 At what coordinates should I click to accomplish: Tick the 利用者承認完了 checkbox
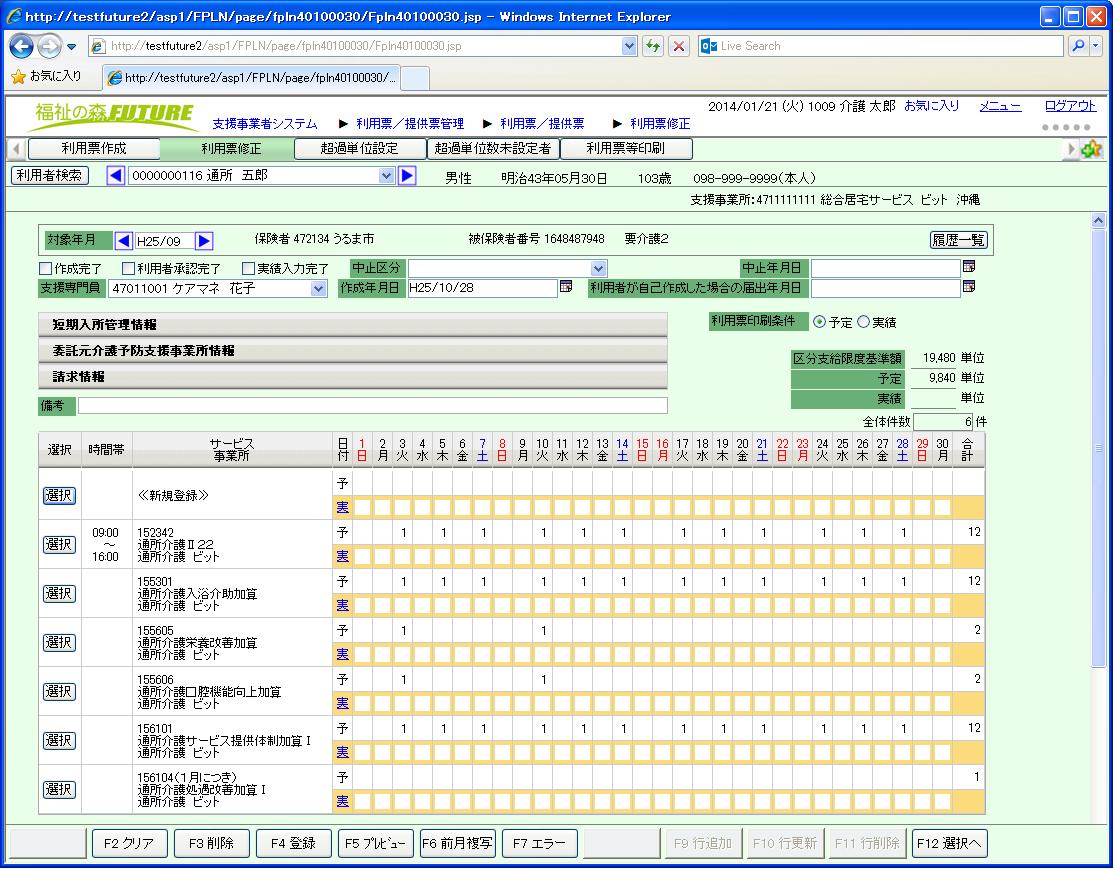point(128,269)
